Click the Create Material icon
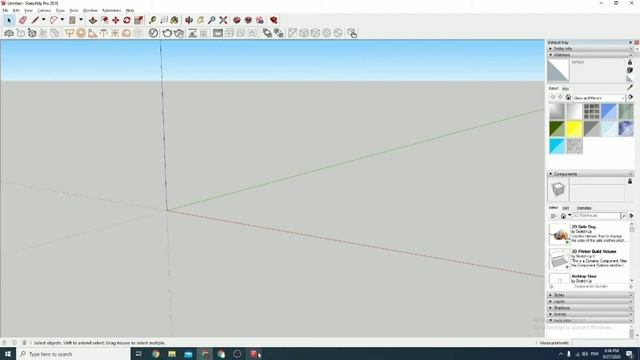Screen dimensions: 640x360 [x=630, y=70]
